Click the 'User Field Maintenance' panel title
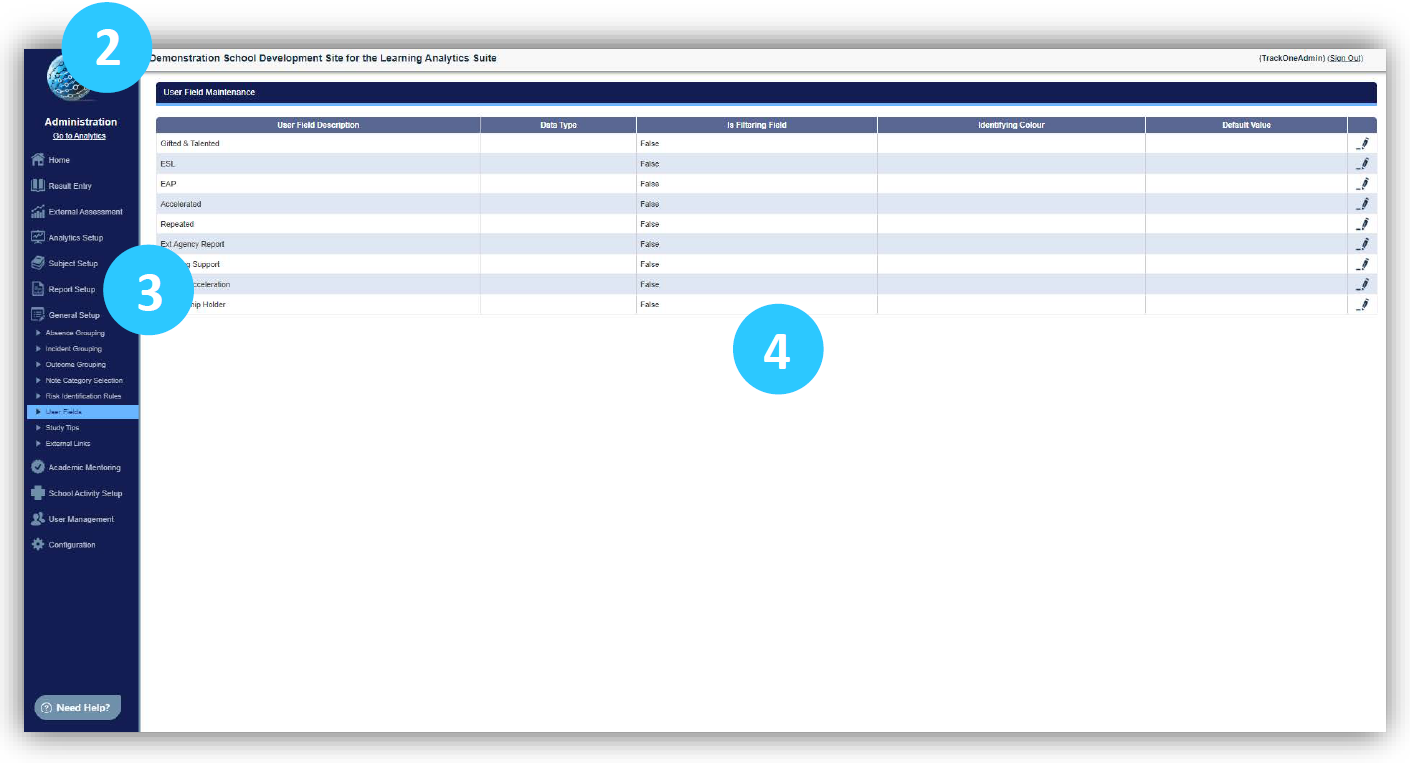Screen dimensions: 1410x763 (209, 92)
